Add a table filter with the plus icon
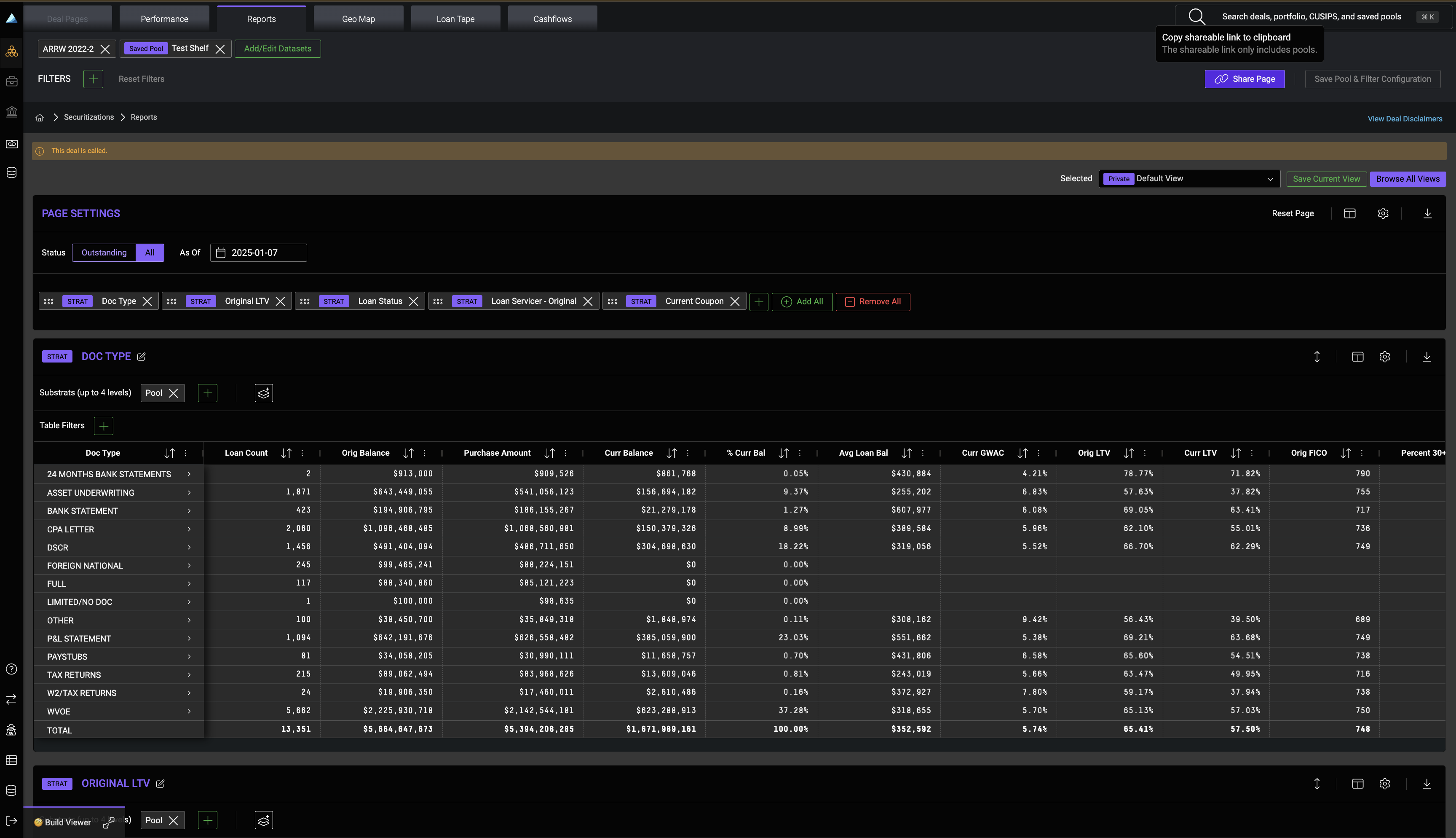The image size is (1456, 838). pos(104,426)
